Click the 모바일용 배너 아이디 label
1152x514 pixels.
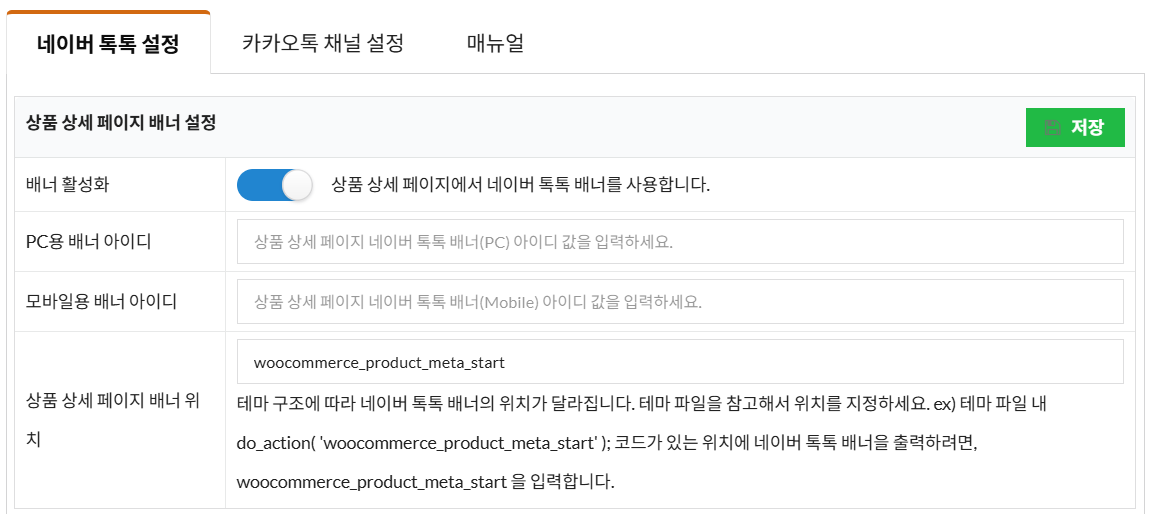(101, 302)
